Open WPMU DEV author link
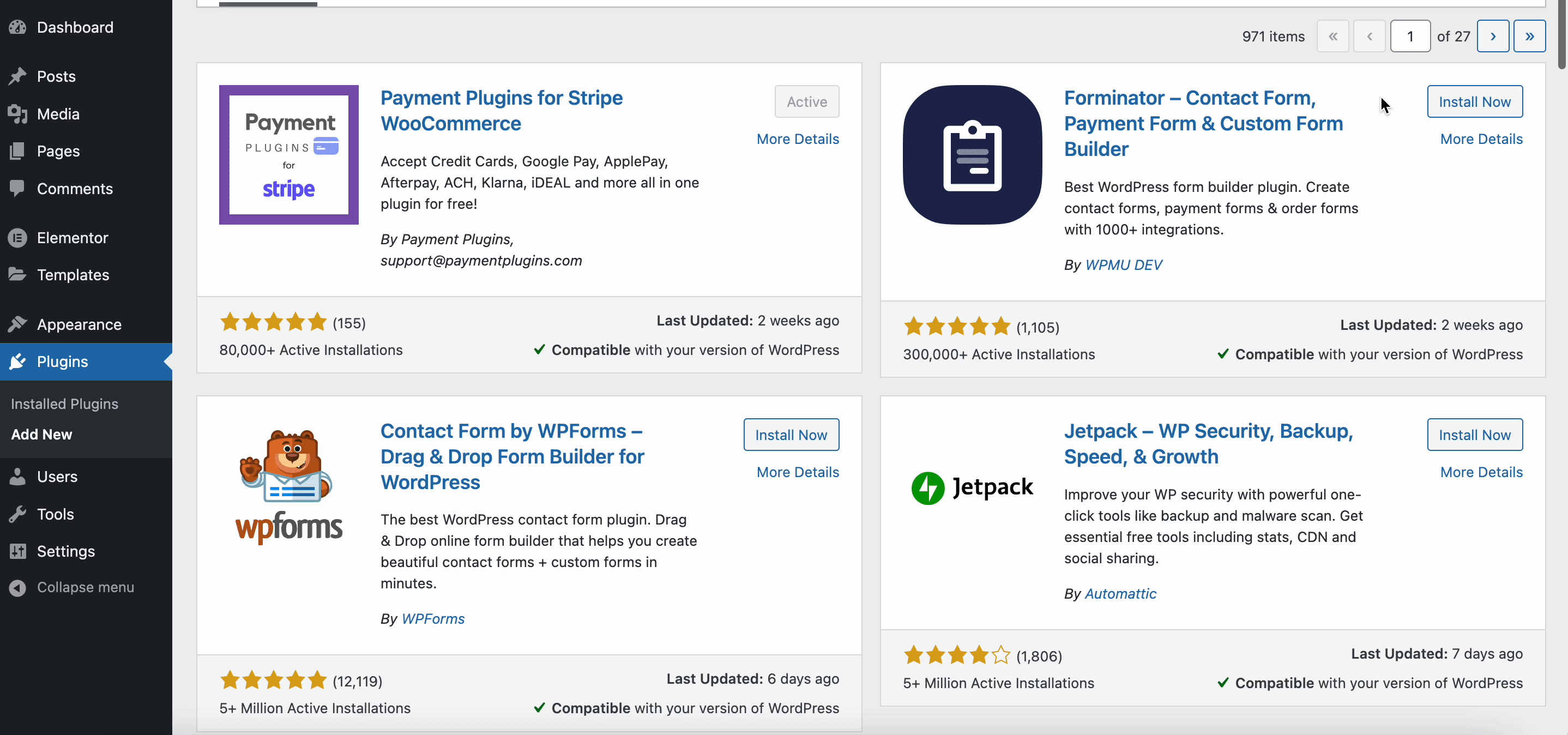The image size is (1568, 735). tap(1123, 265)
